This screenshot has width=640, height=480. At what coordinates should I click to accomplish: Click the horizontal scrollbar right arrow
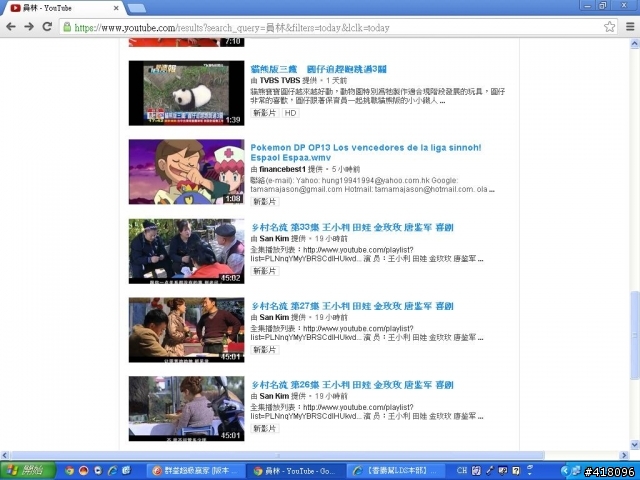tap(624, 455)
